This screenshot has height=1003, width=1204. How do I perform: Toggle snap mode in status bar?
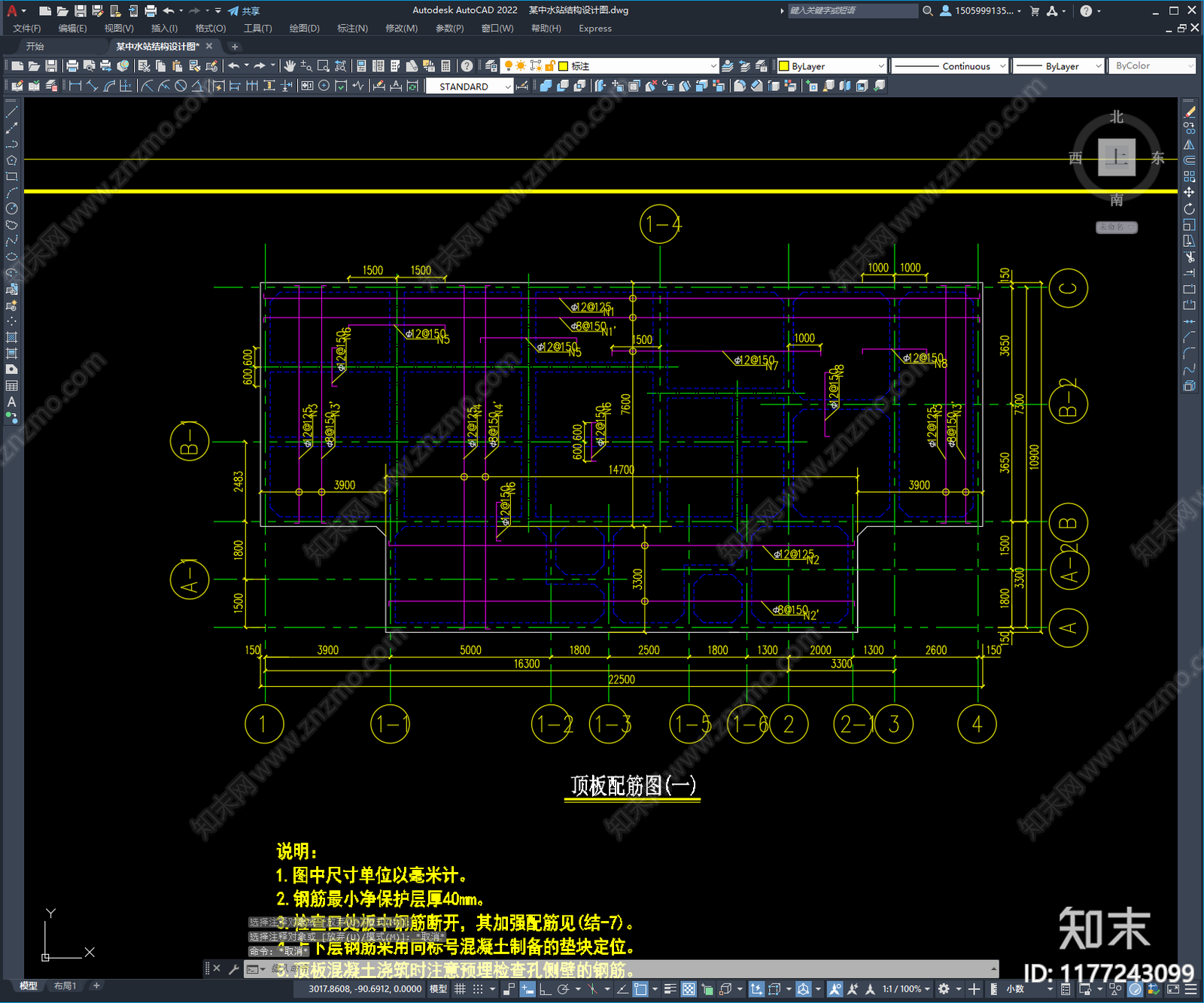click(x=477, y=989)
